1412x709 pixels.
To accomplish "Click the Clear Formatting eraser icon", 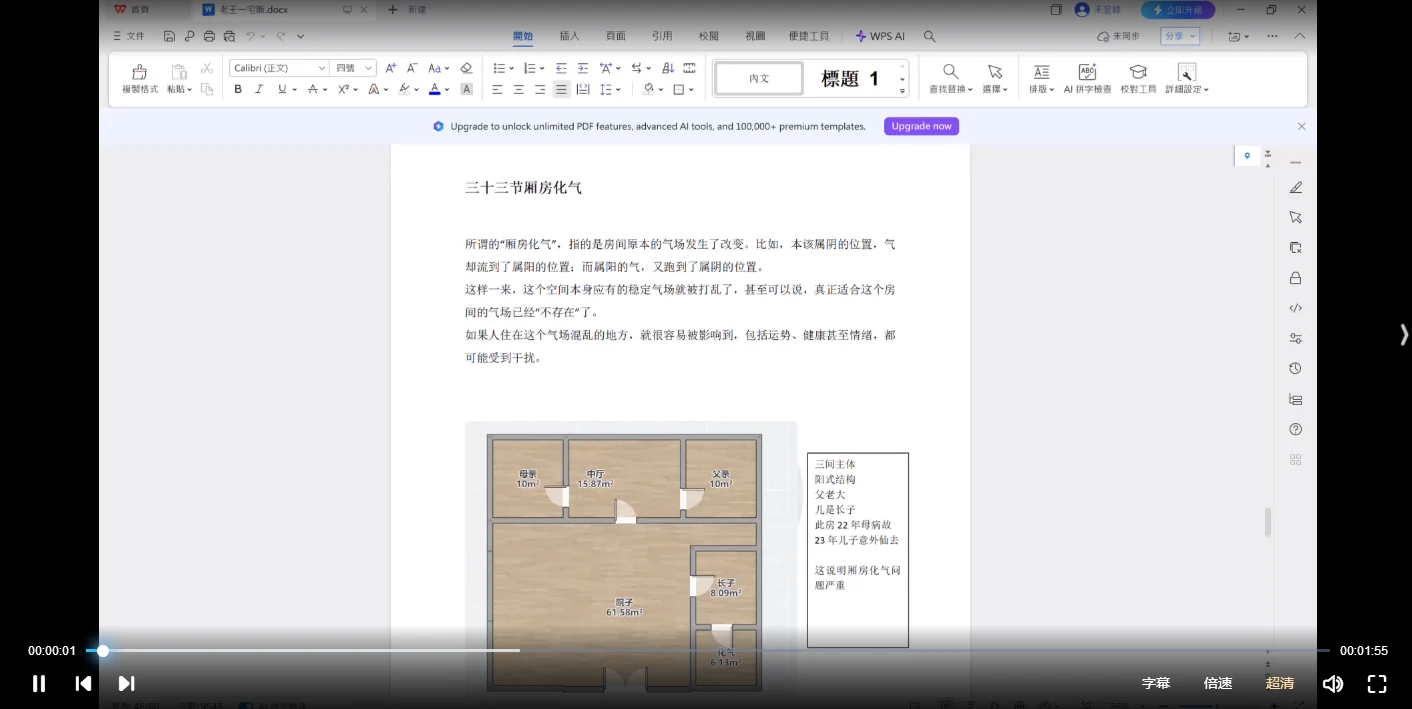I will [466, 68].
